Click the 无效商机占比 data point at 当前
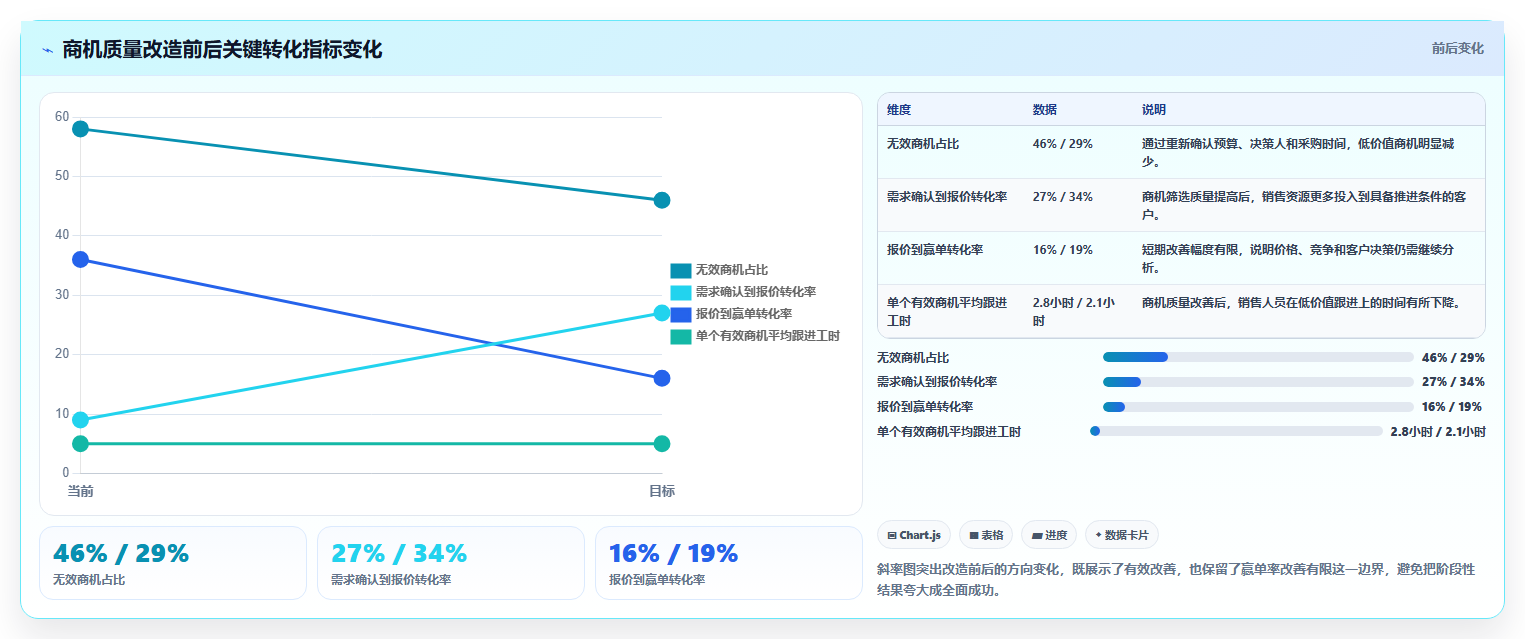Screen dimensions: 1525x639 tap(81, 129)
